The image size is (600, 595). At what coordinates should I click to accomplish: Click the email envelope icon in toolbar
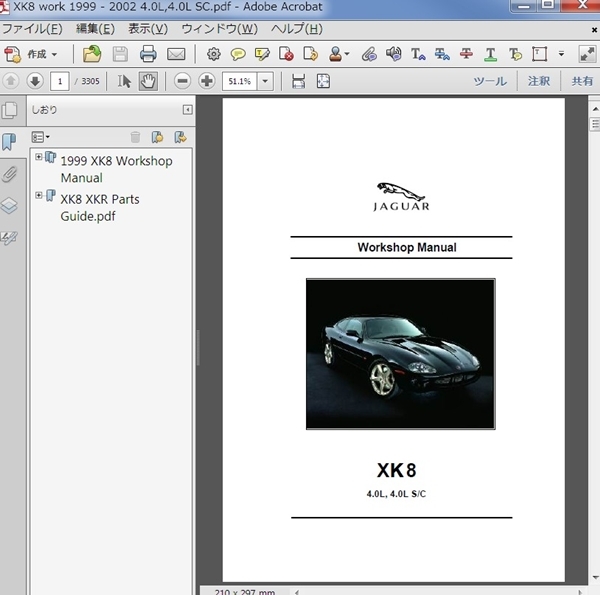[176, 54]
